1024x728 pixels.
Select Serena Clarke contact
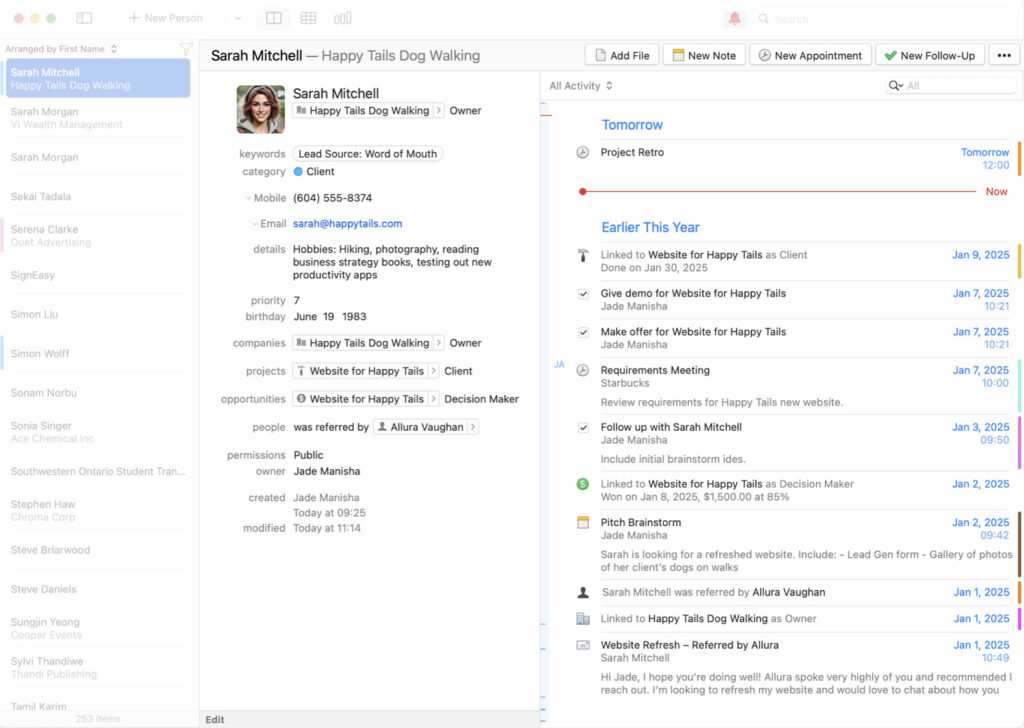[98, 235]
